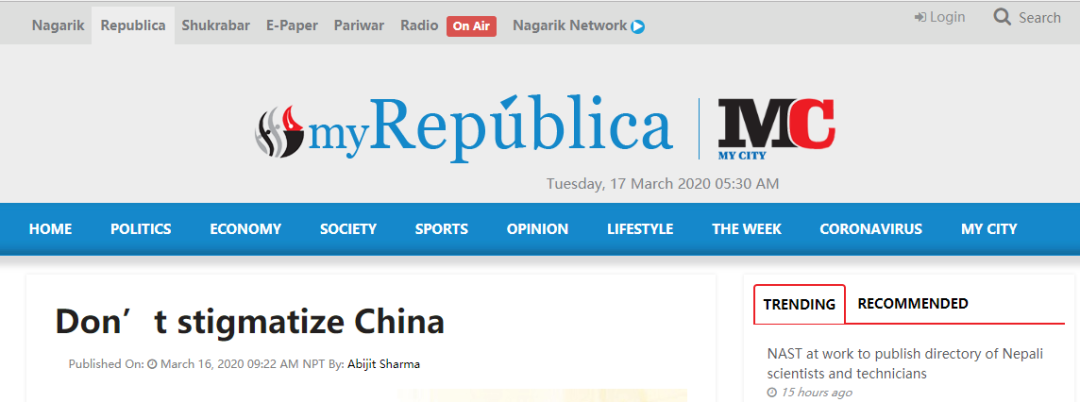The image size is (1080, 402).
Task: Click author name Abijit Sharma
Action: (x=384, y=363)
